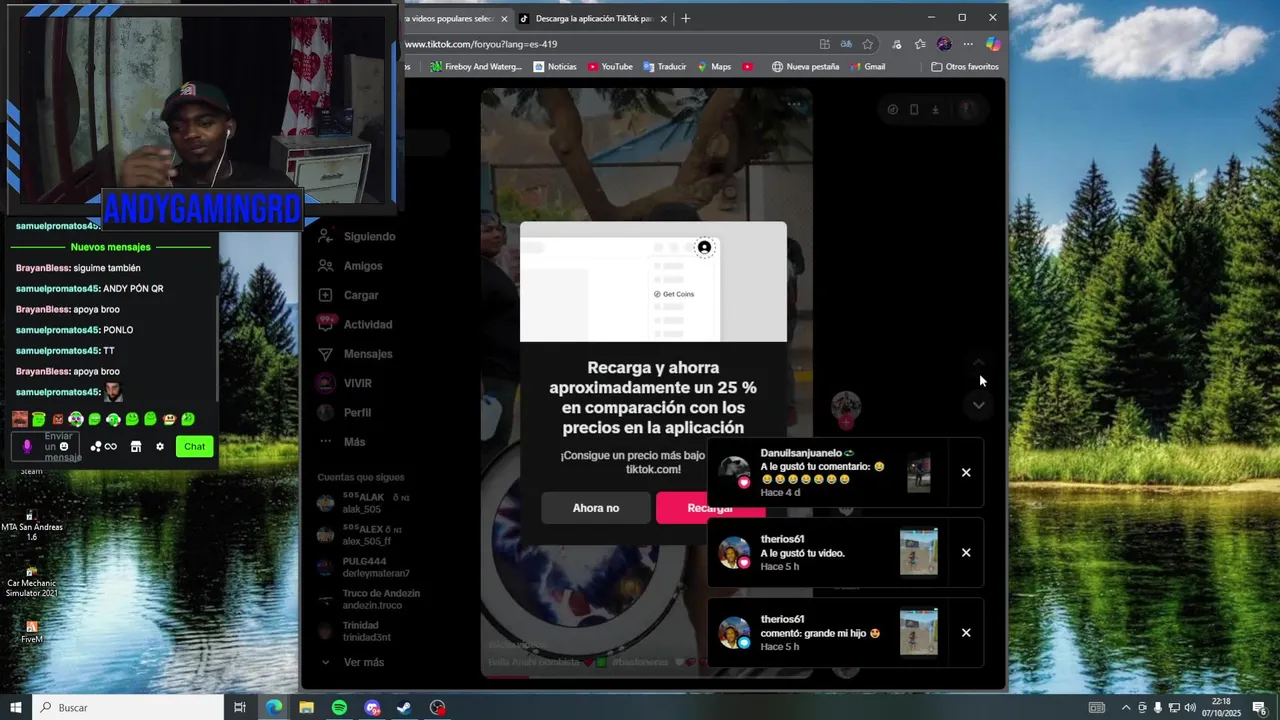The height and width of the screenshot is (720, 1280).
Task: Click the Recargar button in the popup
Action: 710,508
